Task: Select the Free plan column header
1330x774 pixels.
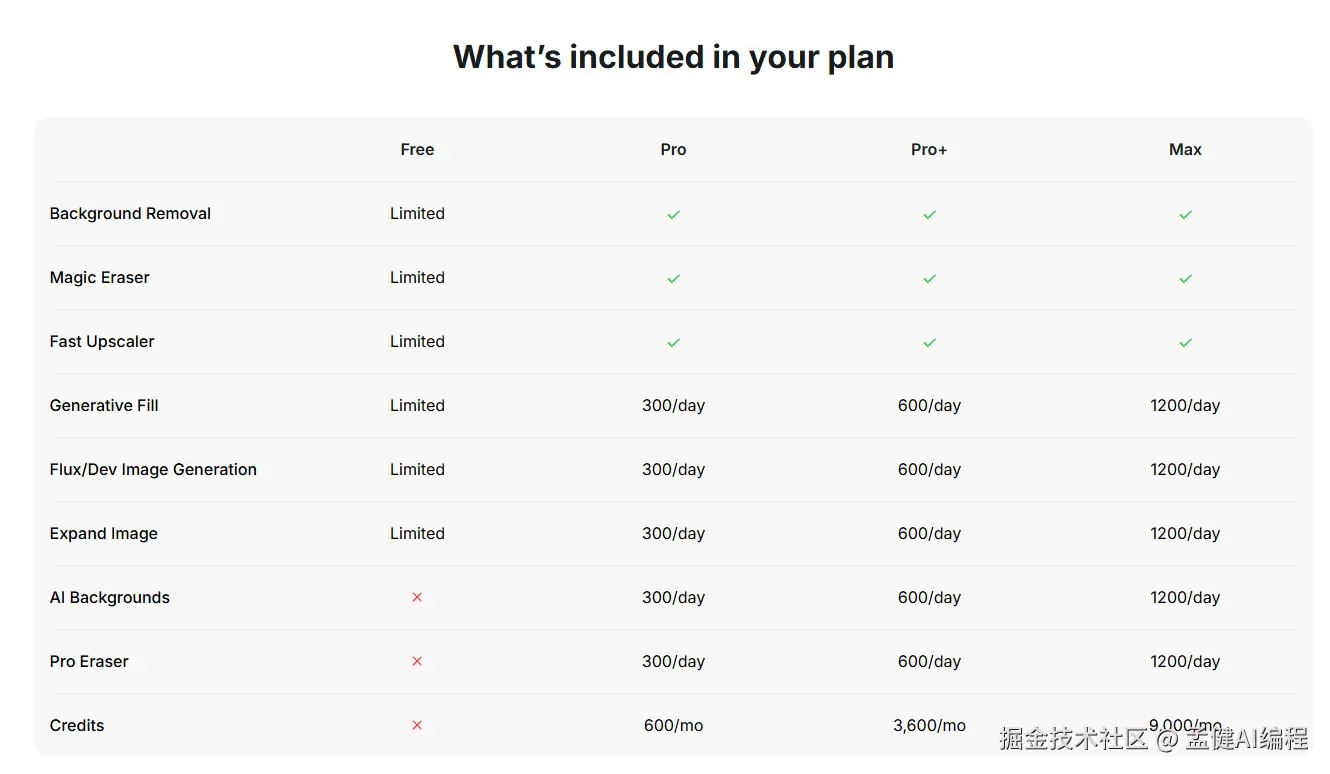Action: [x=417, y=149]
